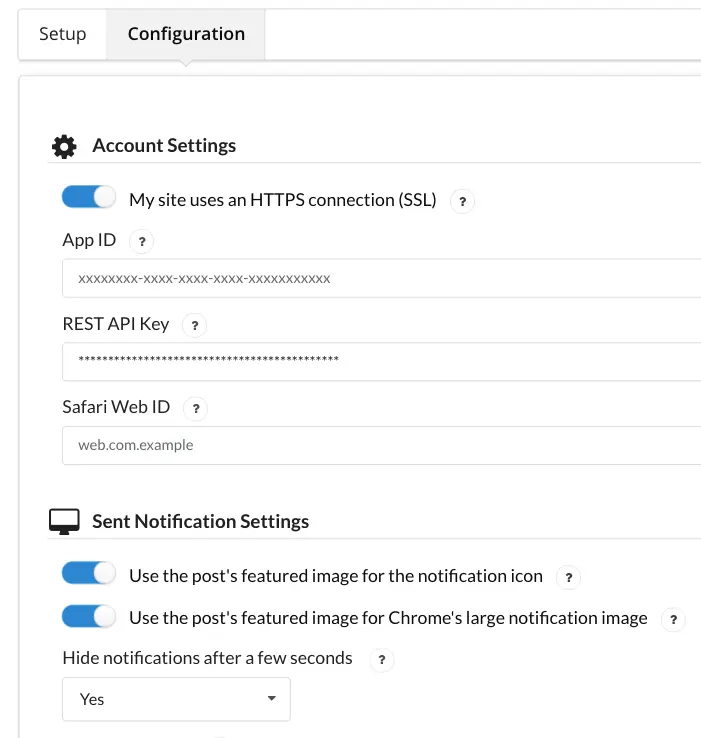Click the Account Settings gear icon
Screen dimensions: 701x738
64,147
